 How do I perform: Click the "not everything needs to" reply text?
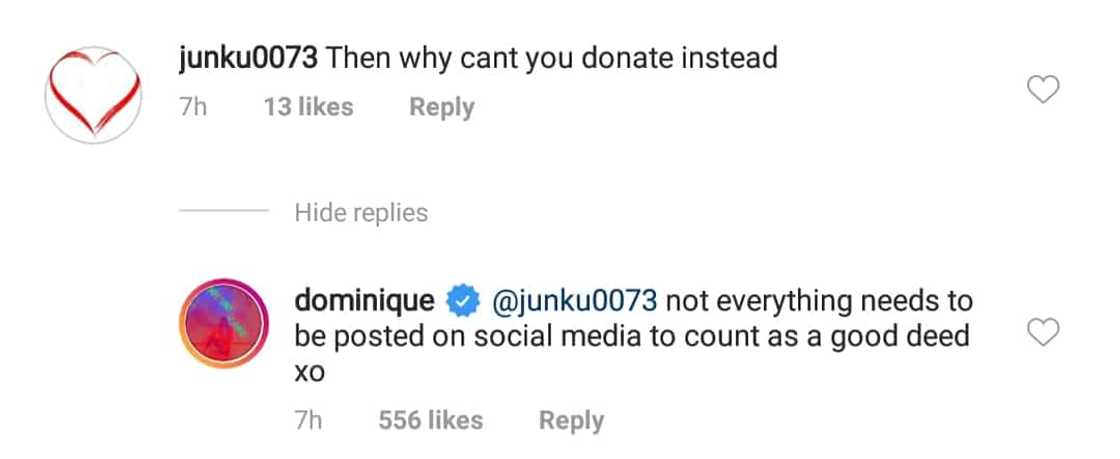818,299
